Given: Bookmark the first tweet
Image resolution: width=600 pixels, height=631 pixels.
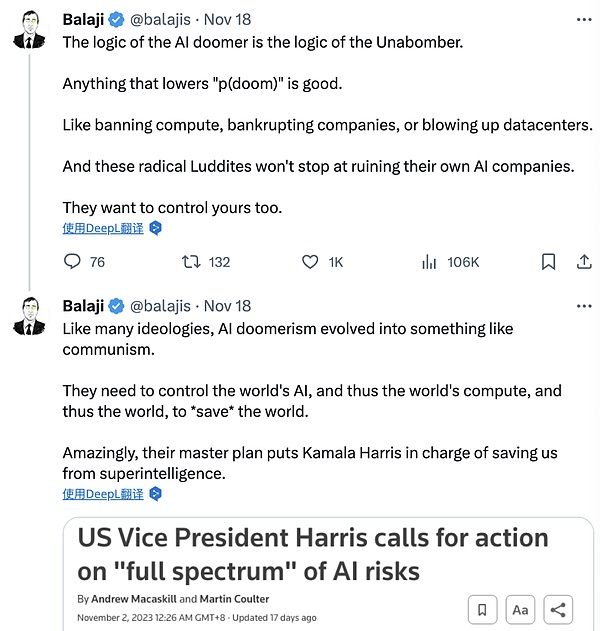Looking at the screenshot, I should pyautogui.click(x=548, y=262).
